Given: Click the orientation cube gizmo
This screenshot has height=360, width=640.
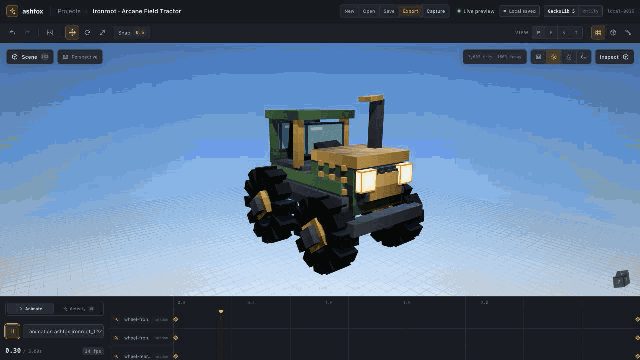Looking at the screenshot, I should point(621,279).
